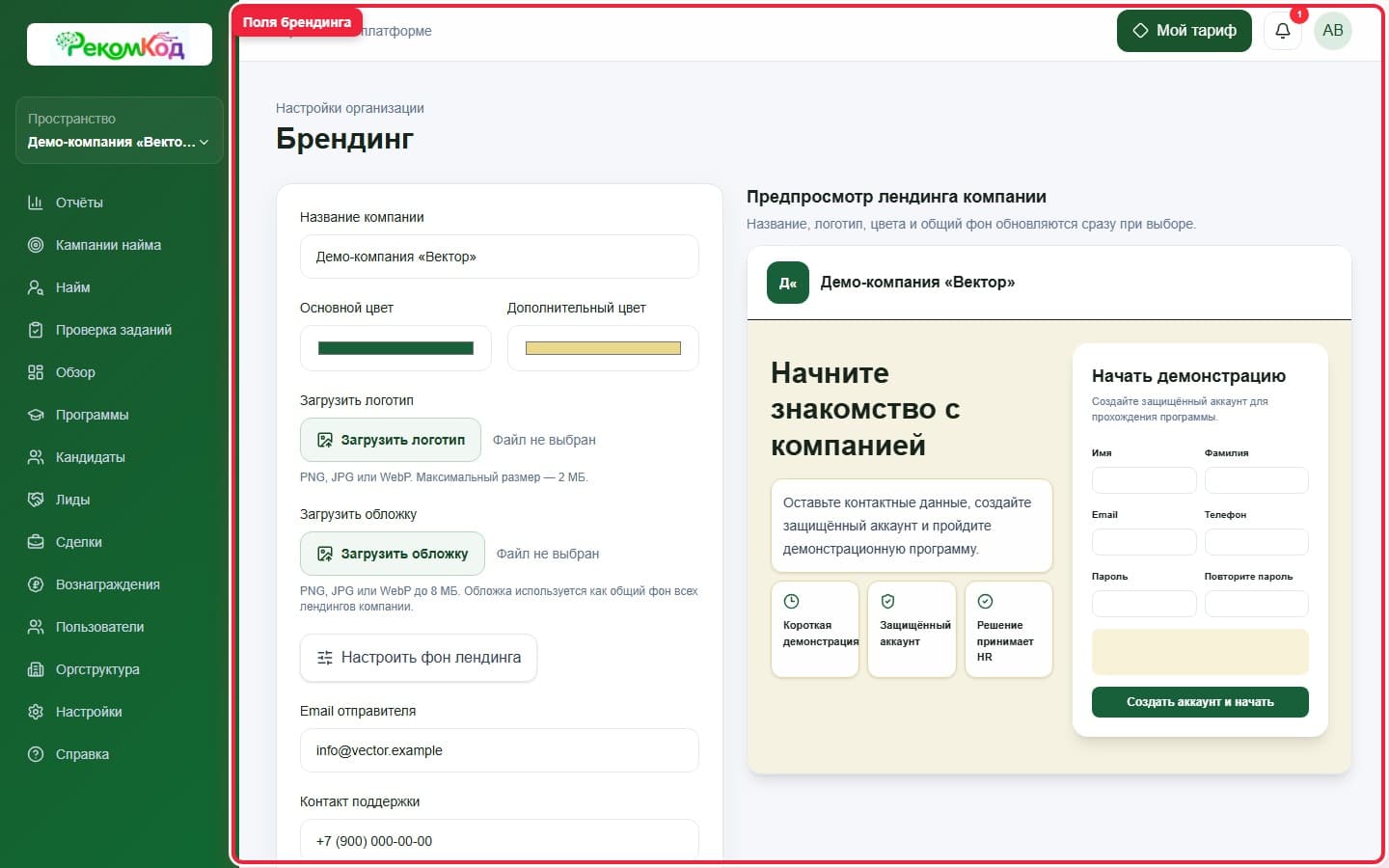Click the Лиды handshake icon
Screen dimensions: 1389x868
coord(36,500)
